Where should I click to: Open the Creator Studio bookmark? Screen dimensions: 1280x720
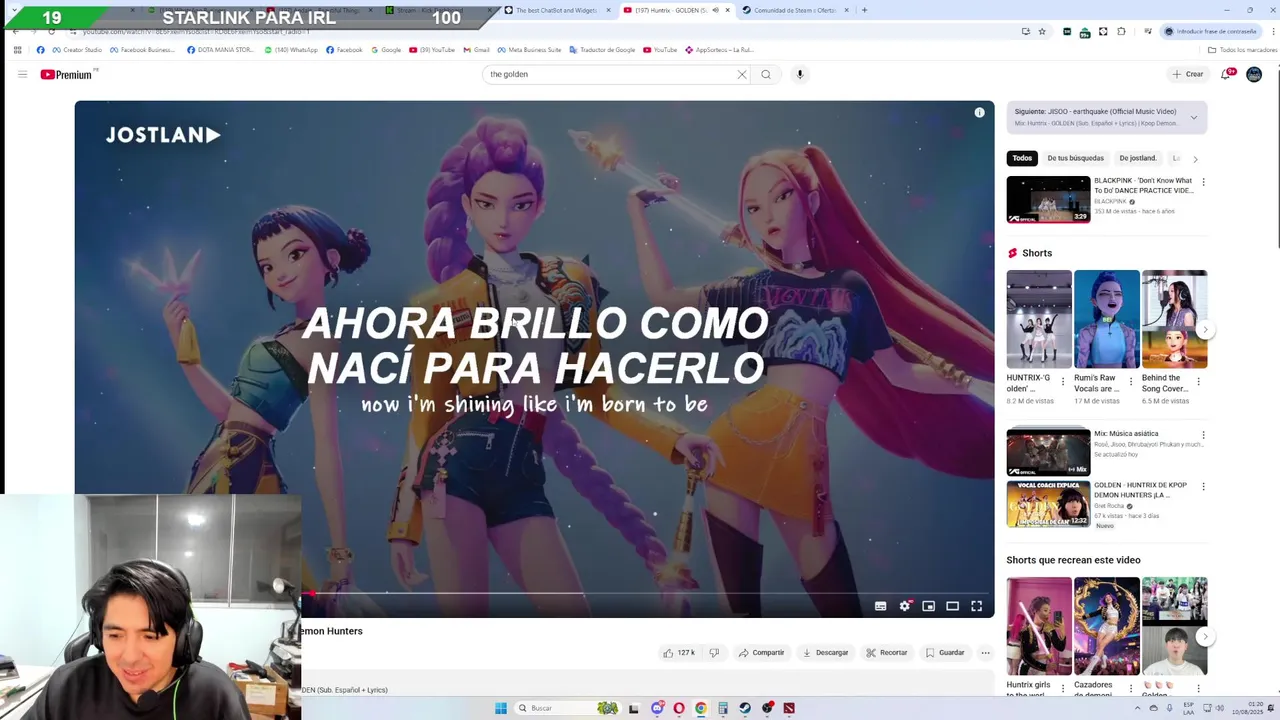pos(77,50)
